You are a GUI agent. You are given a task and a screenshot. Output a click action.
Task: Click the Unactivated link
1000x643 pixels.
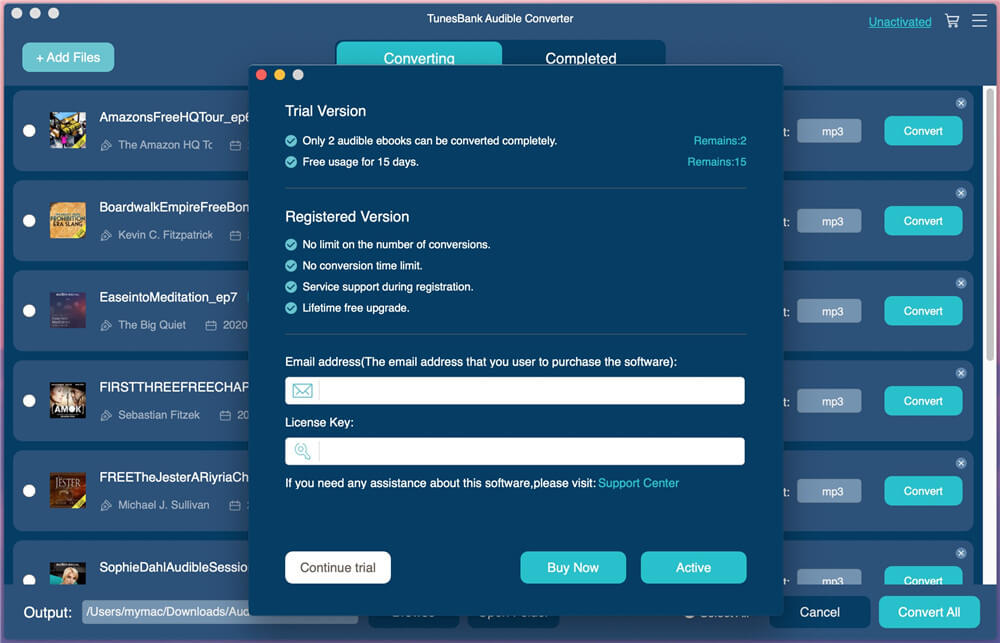coord(899,22)
